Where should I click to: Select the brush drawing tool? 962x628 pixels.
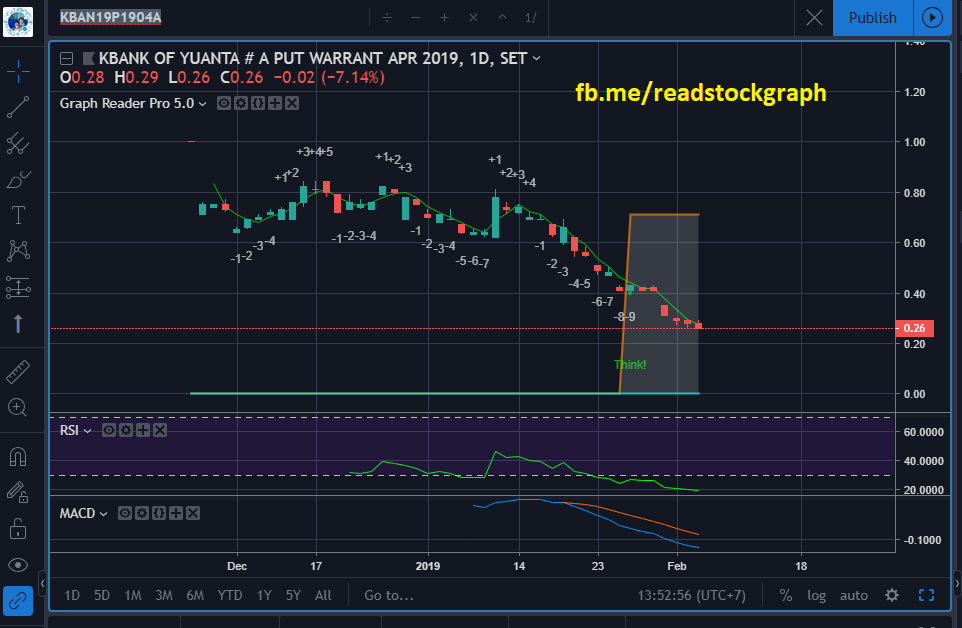click(18, 180)
